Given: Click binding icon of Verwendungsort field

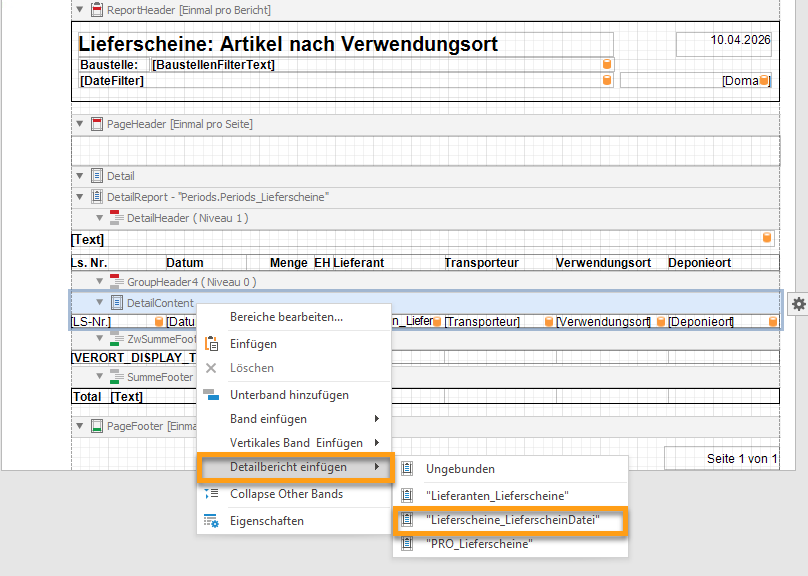Looking at the screenshot, I should pos(661,321).
